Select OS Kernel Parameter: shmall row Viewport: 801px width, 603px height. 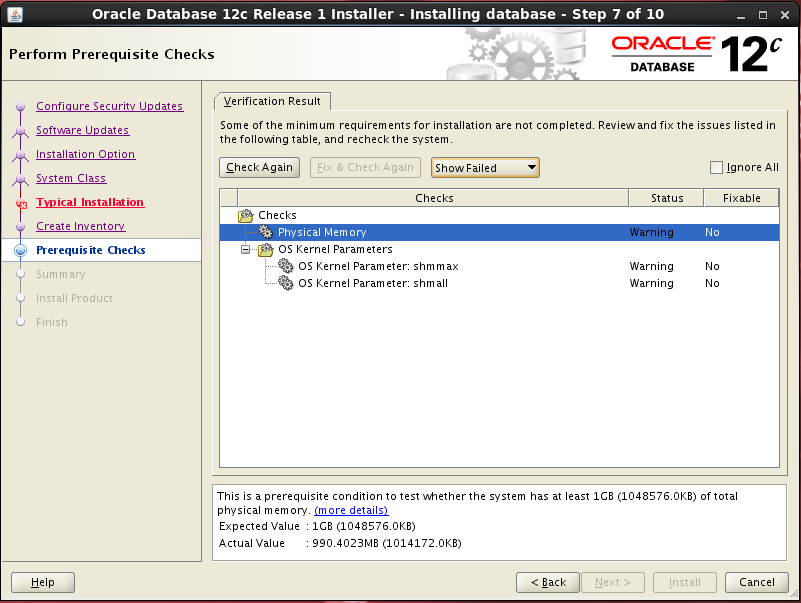(x=499, y=283)
